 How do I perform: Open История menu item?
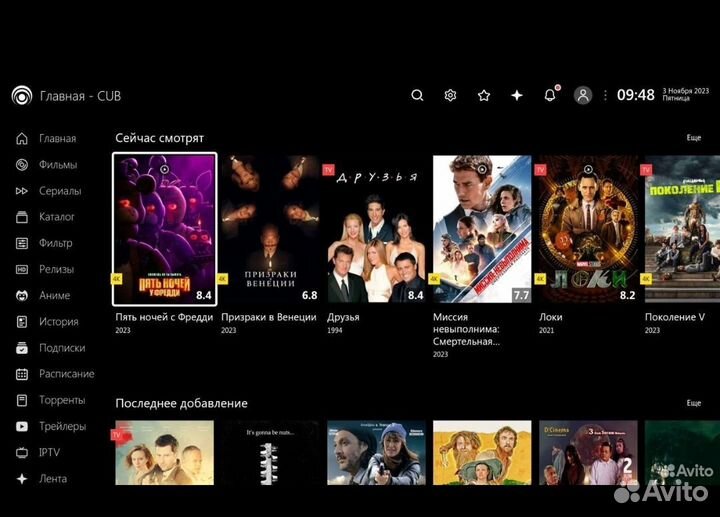[59, 322]
